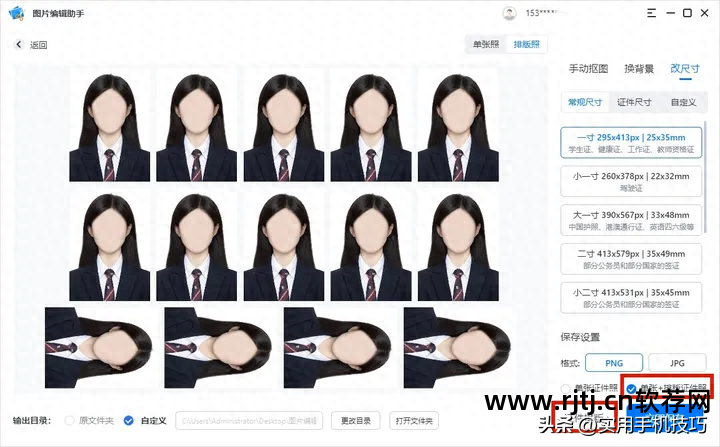The image size is (720, 447).
Task: Switch to the 单张照 tab
Action: [x=486, y=45]
